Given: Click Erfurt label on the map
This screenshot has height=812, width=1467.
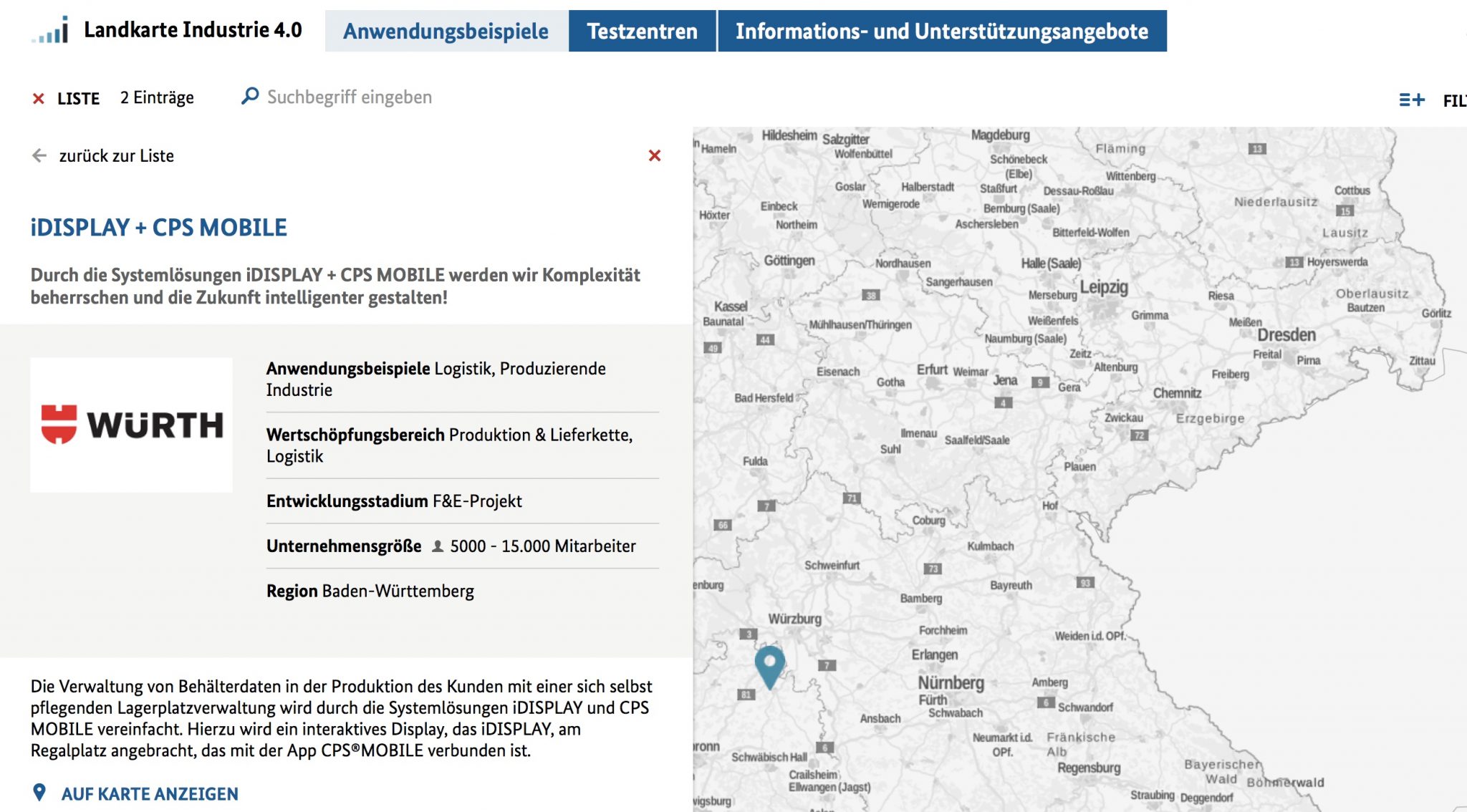Looking at the screenshot, I should coord(932,369).
